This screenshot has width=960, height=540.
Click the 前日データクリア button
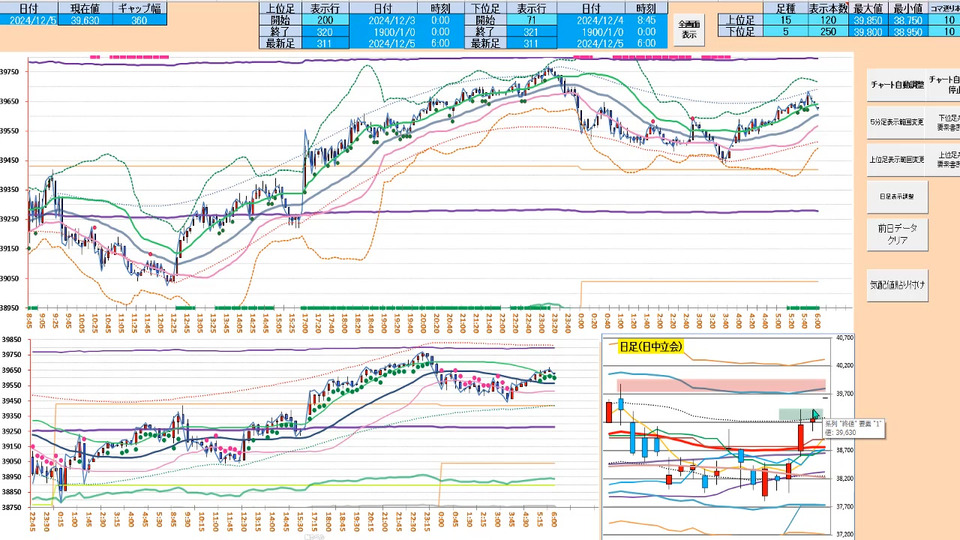click(x=897, y=234)
